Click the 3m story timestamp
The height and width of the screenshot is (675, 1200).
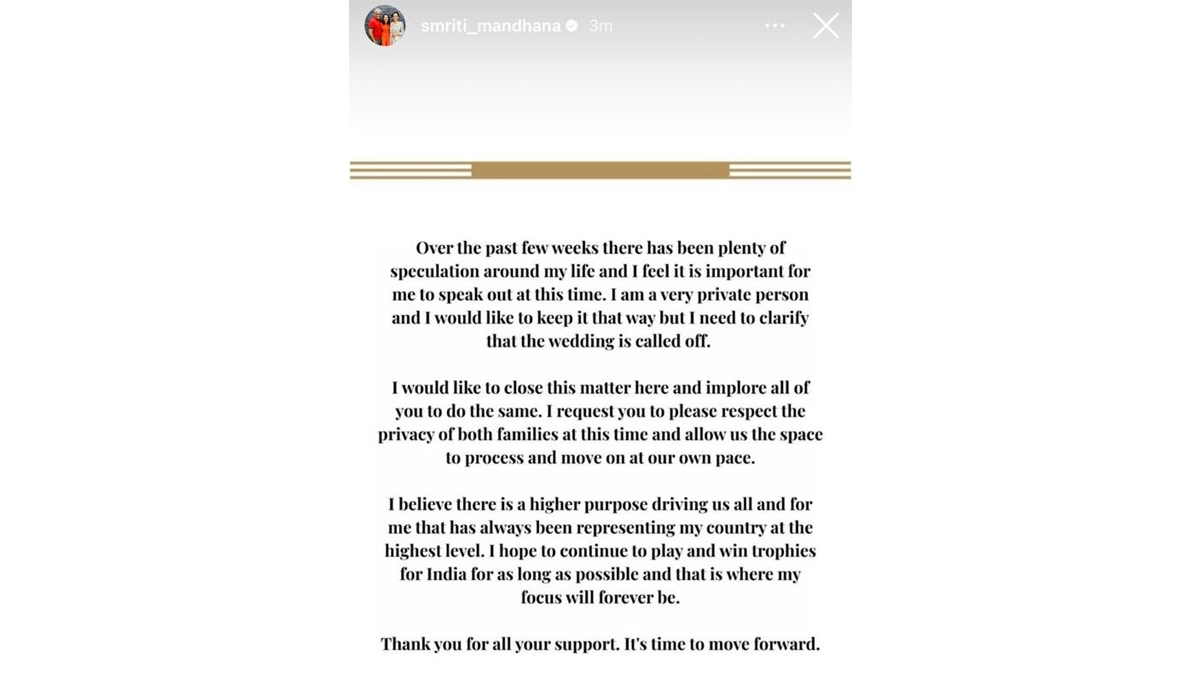point(600,26)
